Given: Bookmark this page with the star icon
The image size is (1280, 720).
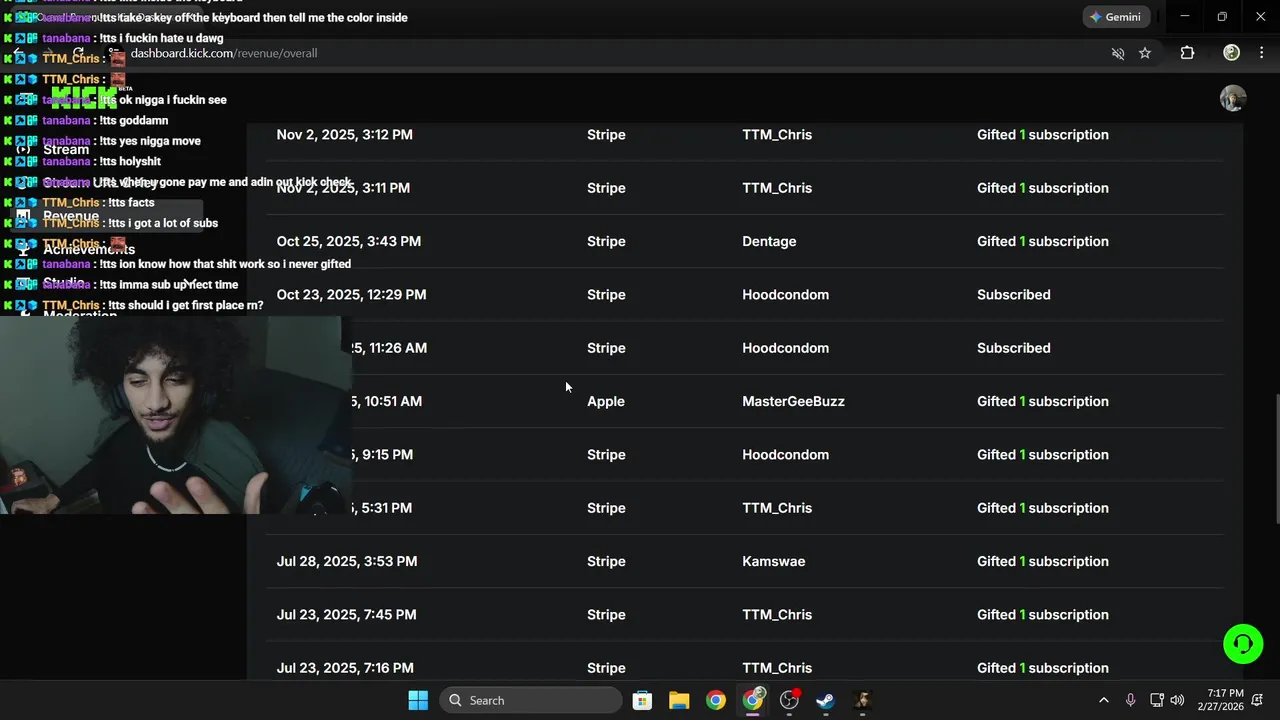Looking at the screenshot, I should tap(1145, 53).
